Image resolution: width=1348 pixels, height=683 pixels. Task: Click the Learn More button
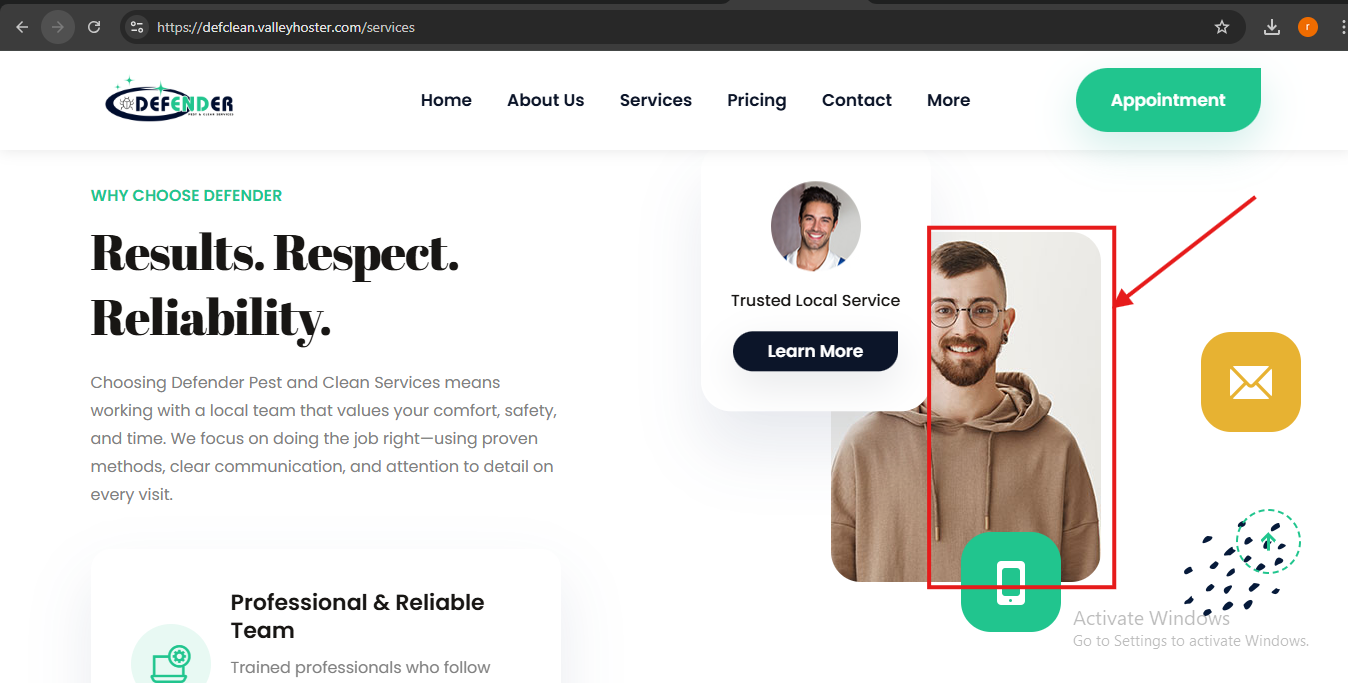[815, 351]
